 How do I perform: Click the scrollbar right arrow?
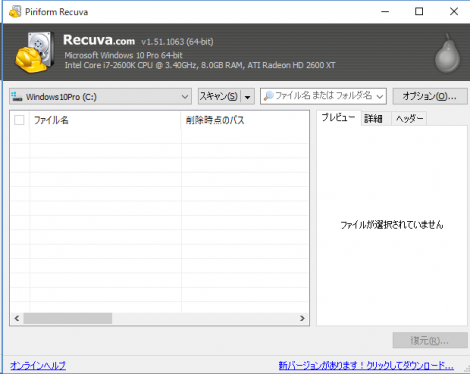[x=302, y=318]
